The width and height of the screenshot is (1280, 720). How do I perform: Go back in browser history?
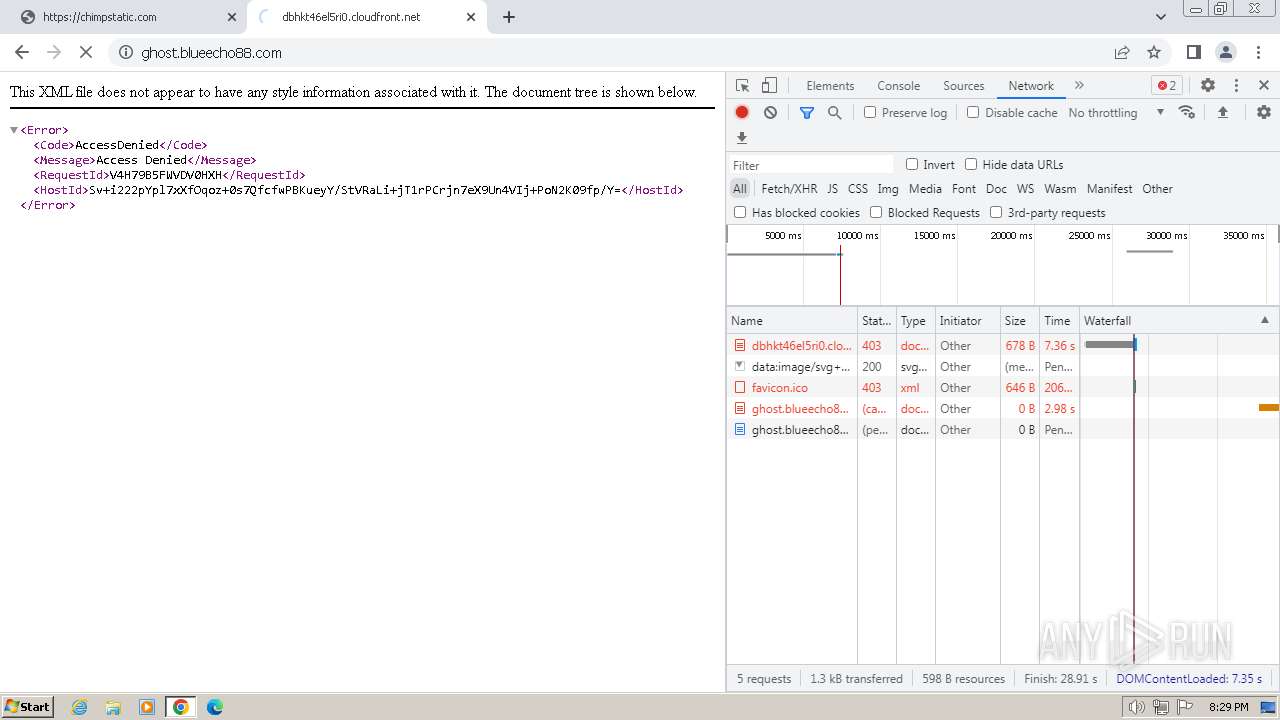coord(22,52)
